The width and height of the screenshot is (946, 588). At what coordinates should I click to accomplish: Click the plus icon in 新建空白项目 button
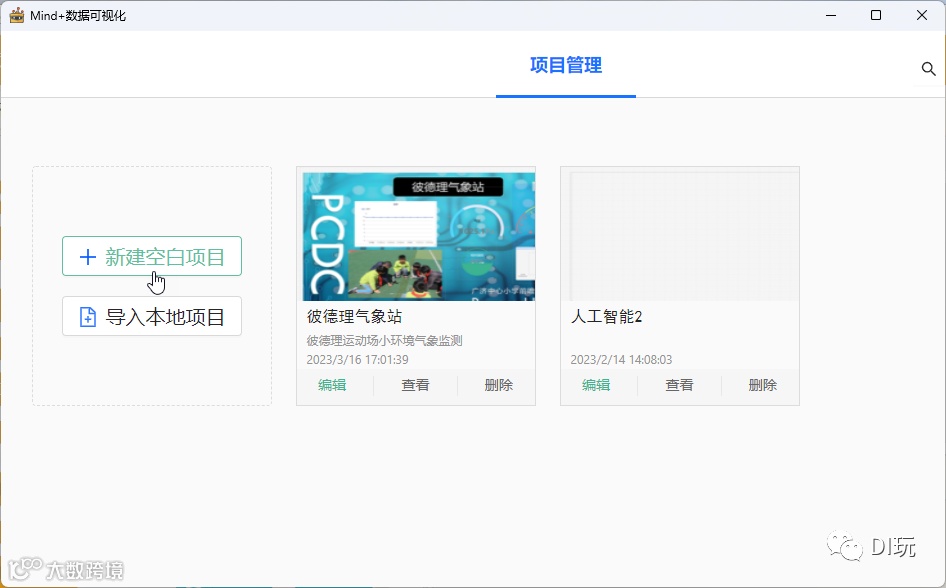tap(87, 257)
